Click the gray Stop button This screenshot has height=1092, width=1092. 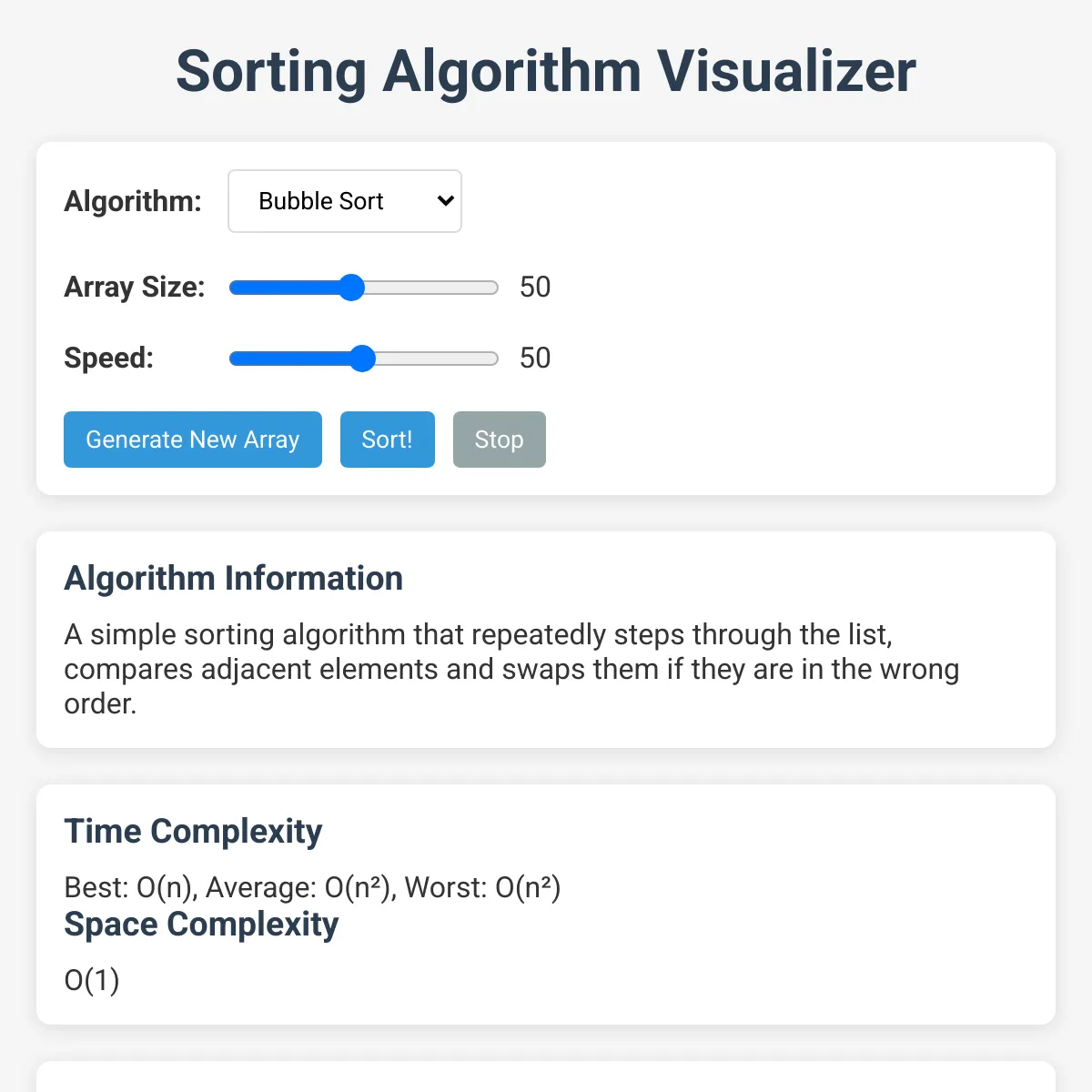click(x=500, y=440)
